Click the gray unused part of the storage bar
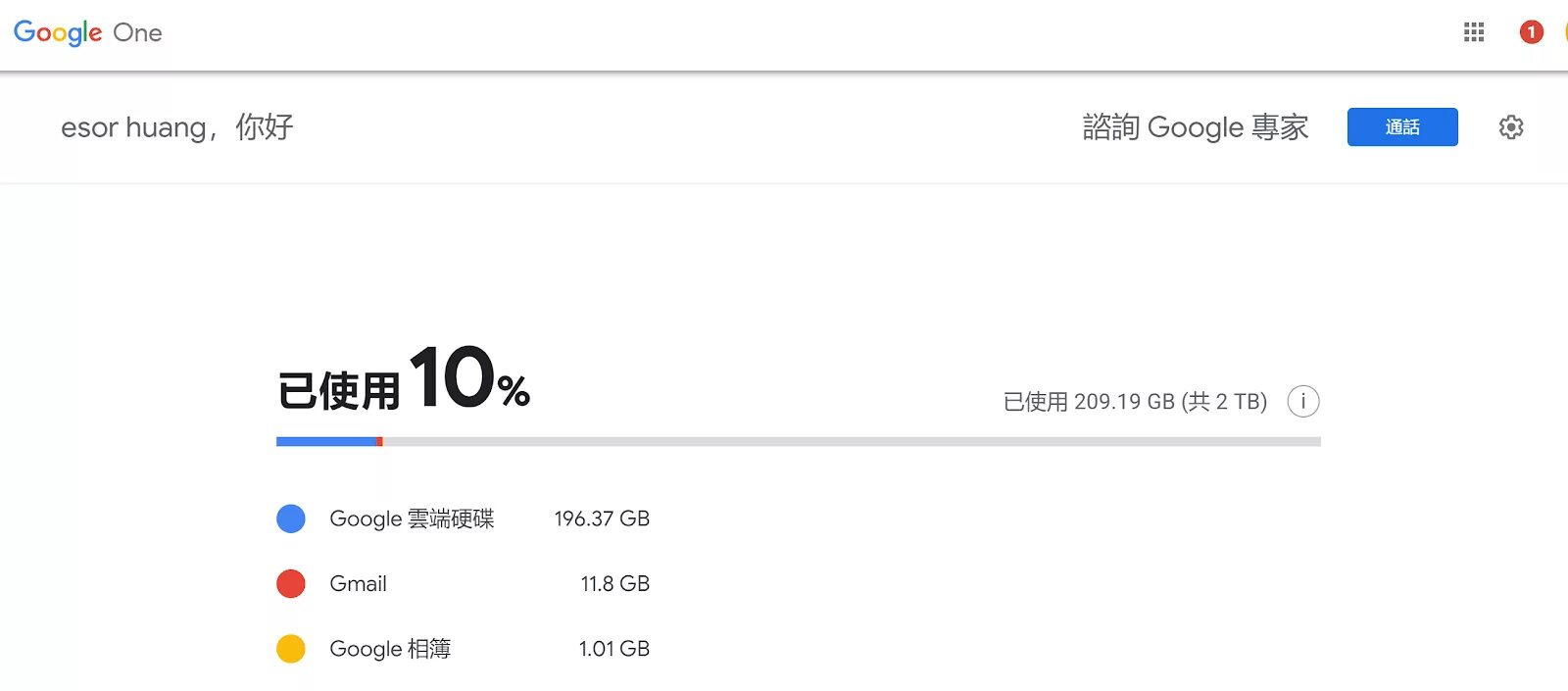The image size is (1568, 691). coord(852,442)
